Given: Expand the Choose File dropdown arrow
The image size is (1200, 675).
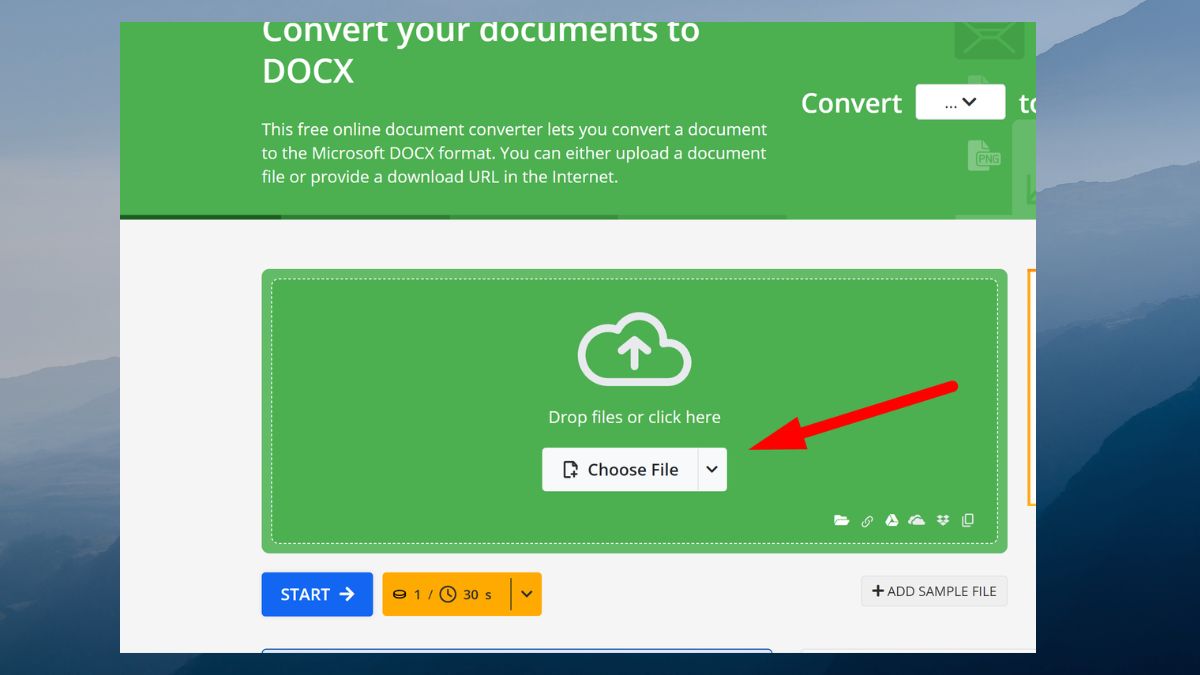Looking at the screenshot, I should coord(712,469).
